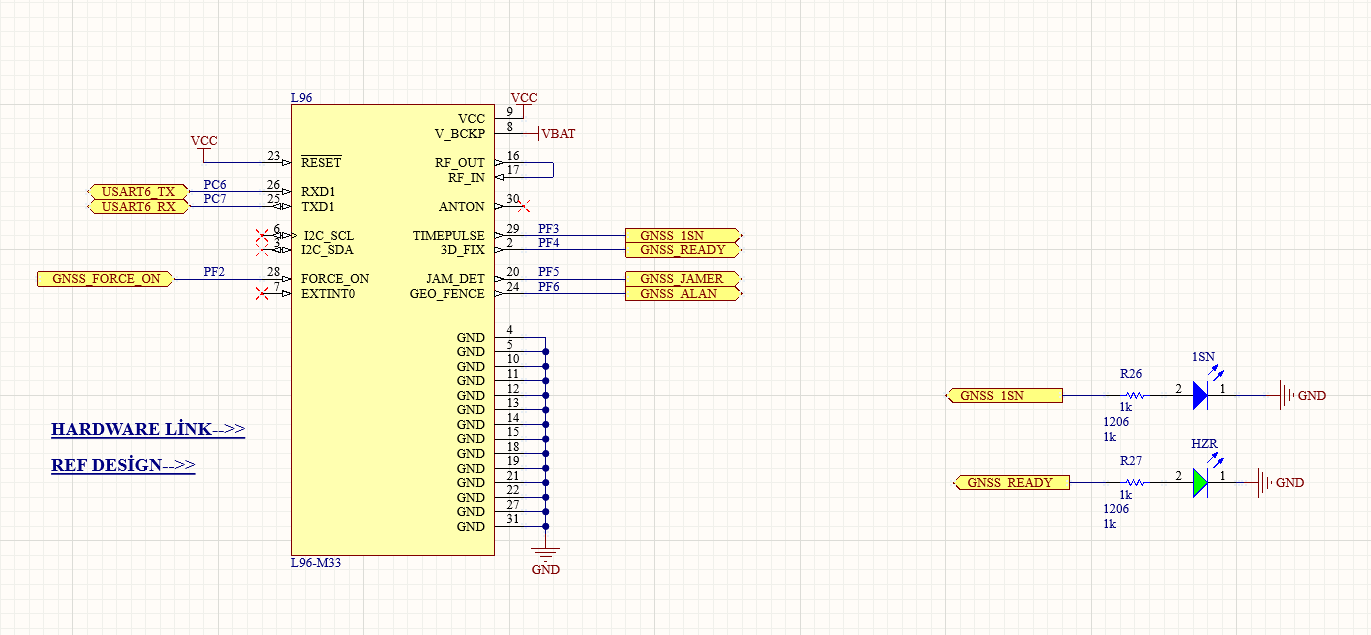Click the 3D_FIX pin name
1371x635 pixels.
463,250
